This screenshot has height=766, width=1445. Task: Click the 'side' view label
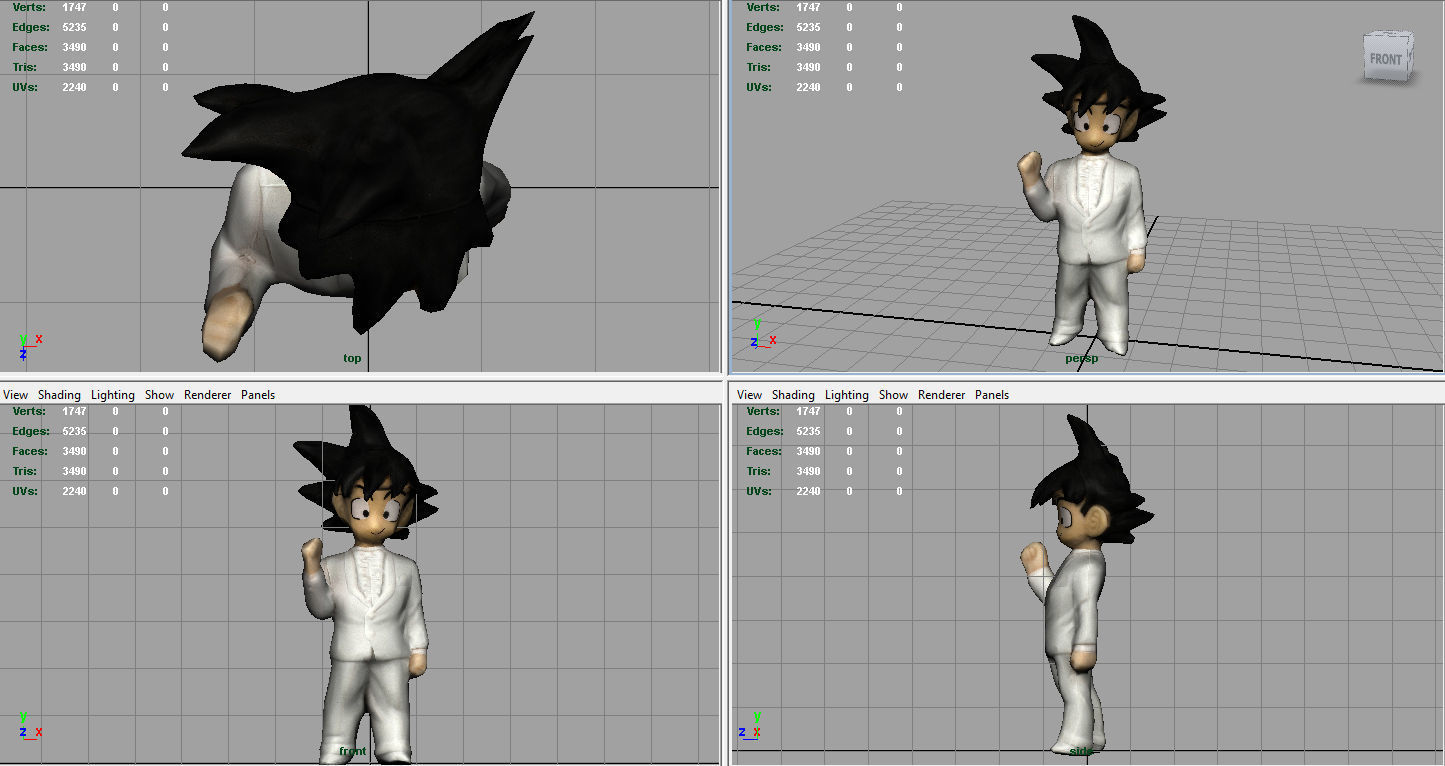click(x=1081, y=751)
